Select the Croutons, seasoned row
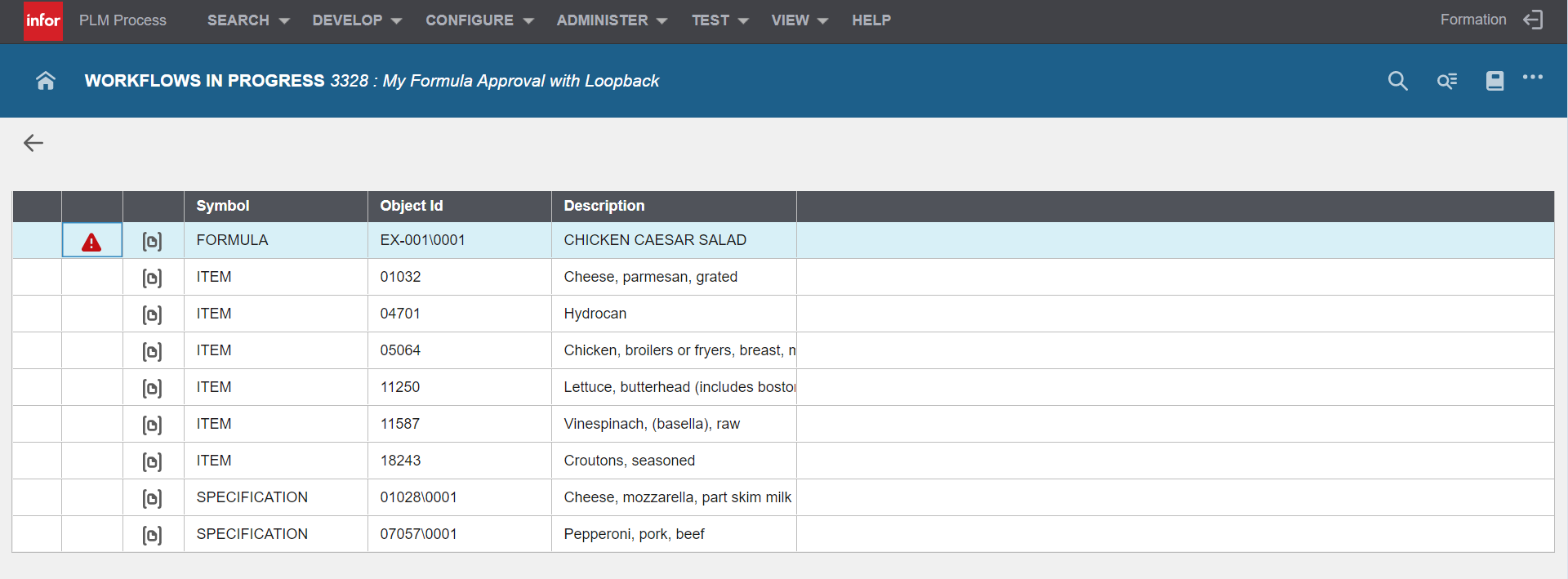This screenshot has height=579, width=1568. [629, 461]
